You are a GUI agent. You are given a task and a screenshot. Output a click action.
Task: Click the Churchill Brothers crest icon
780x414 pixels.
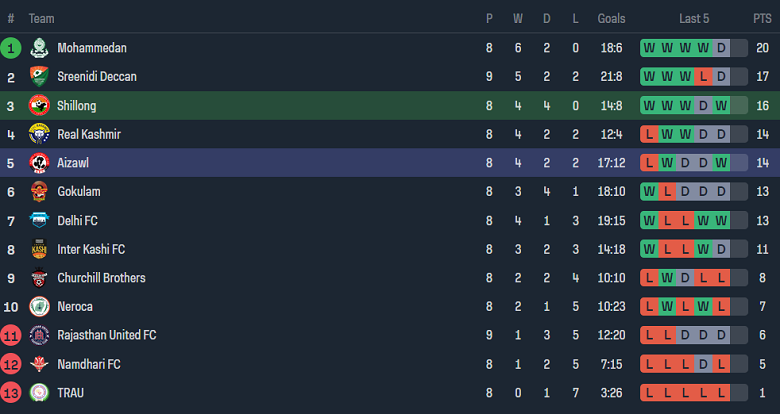(39, 278)
